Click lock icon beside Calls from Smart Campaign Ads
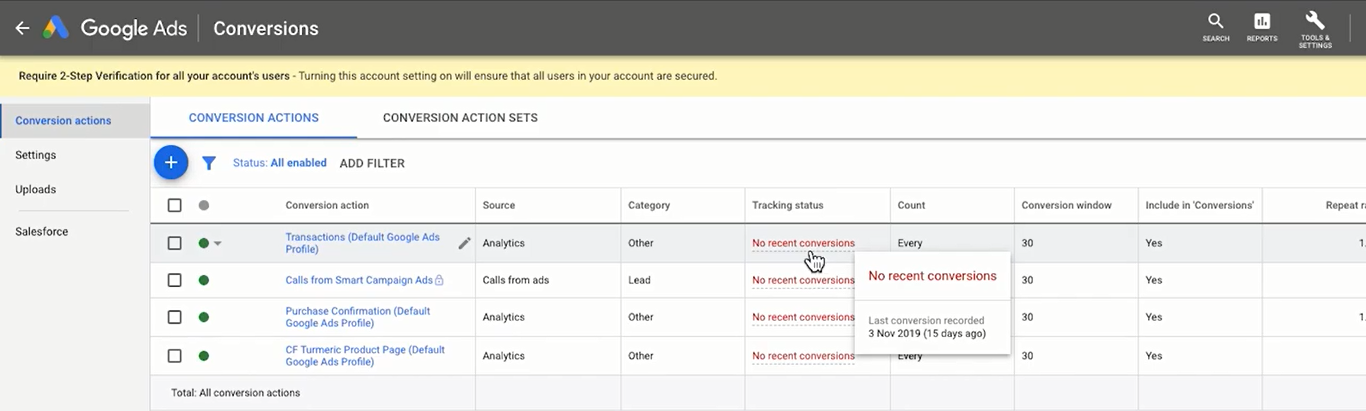The width and height of the screenshot is (1366, 411). click(439, 281)
